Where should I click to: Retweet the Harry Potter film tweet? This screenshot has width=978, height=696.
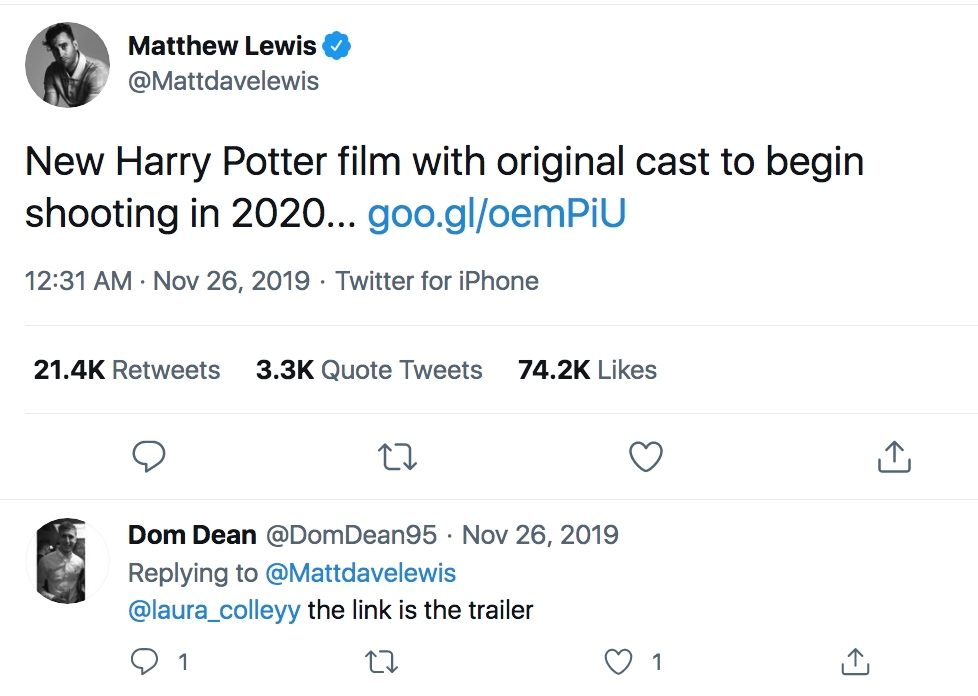click(397, 456)
